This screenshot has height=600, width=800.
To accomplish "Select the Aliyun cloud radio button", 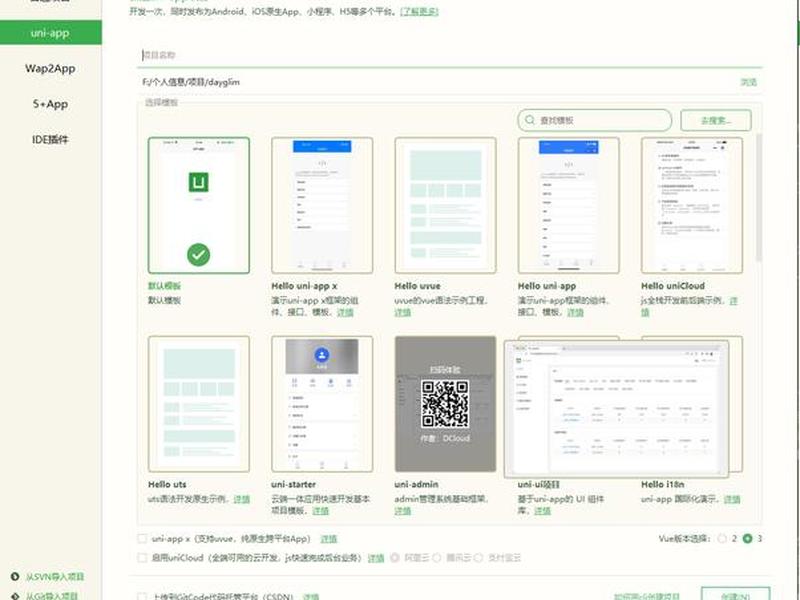I will tap(394, 558).
